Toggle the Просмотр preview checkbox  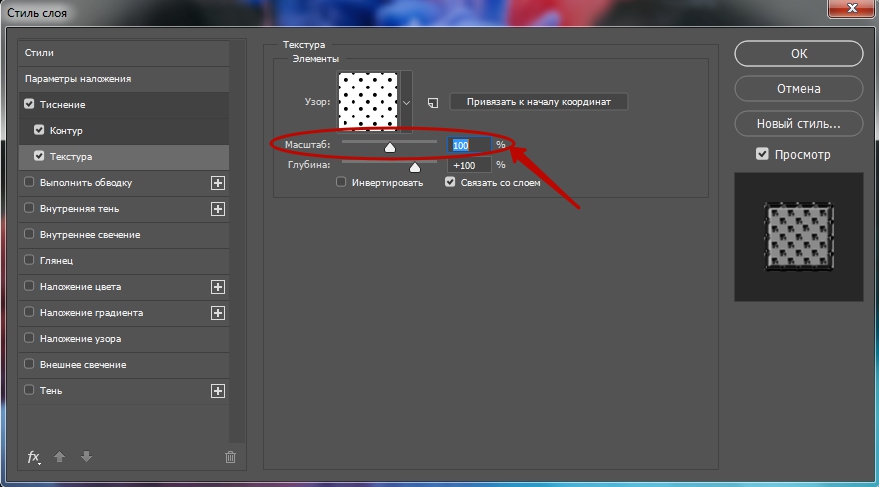762,154
